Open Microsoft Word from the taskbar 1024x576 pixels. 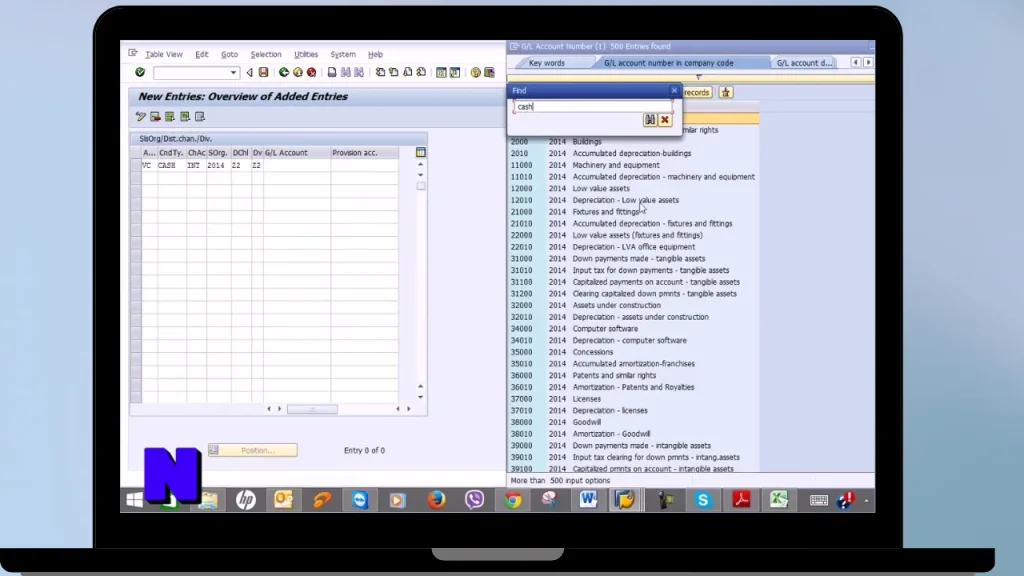click(x=588, y=500)
